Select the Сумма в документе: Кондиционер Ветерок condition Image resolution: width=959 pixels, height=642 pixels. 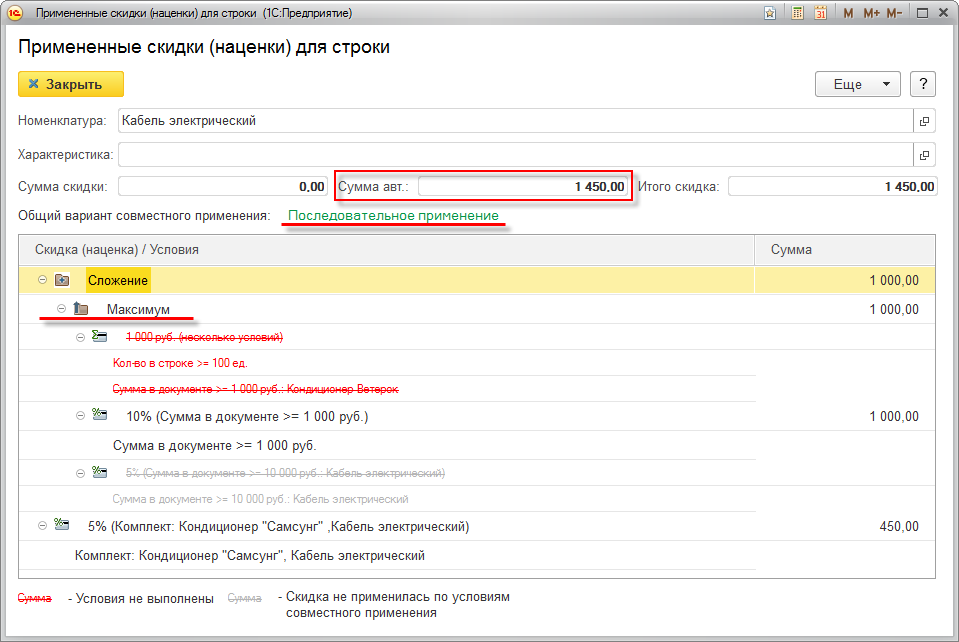pos(256,389)
